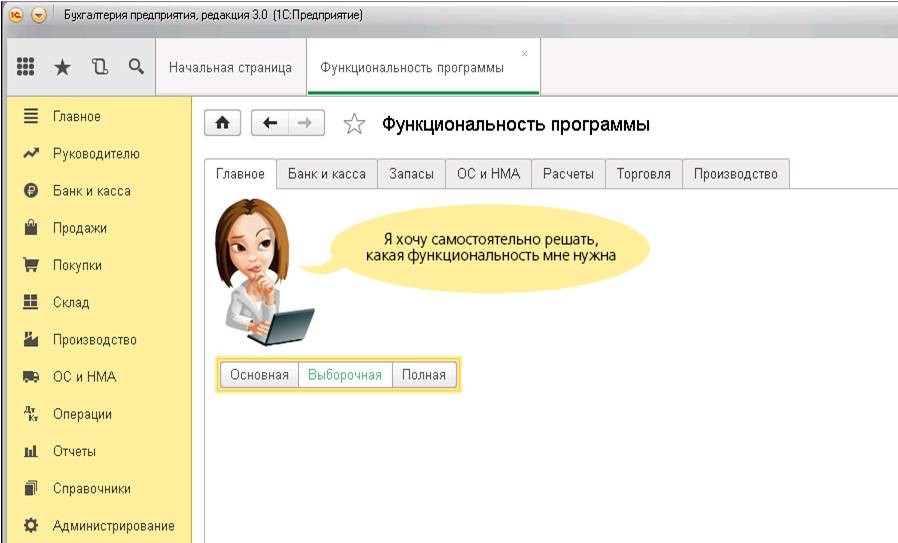Image resolution: width=898 pixels, height=543 pixels.
Task: Switch to Запасы tab
Action: (x=411, y=174)
